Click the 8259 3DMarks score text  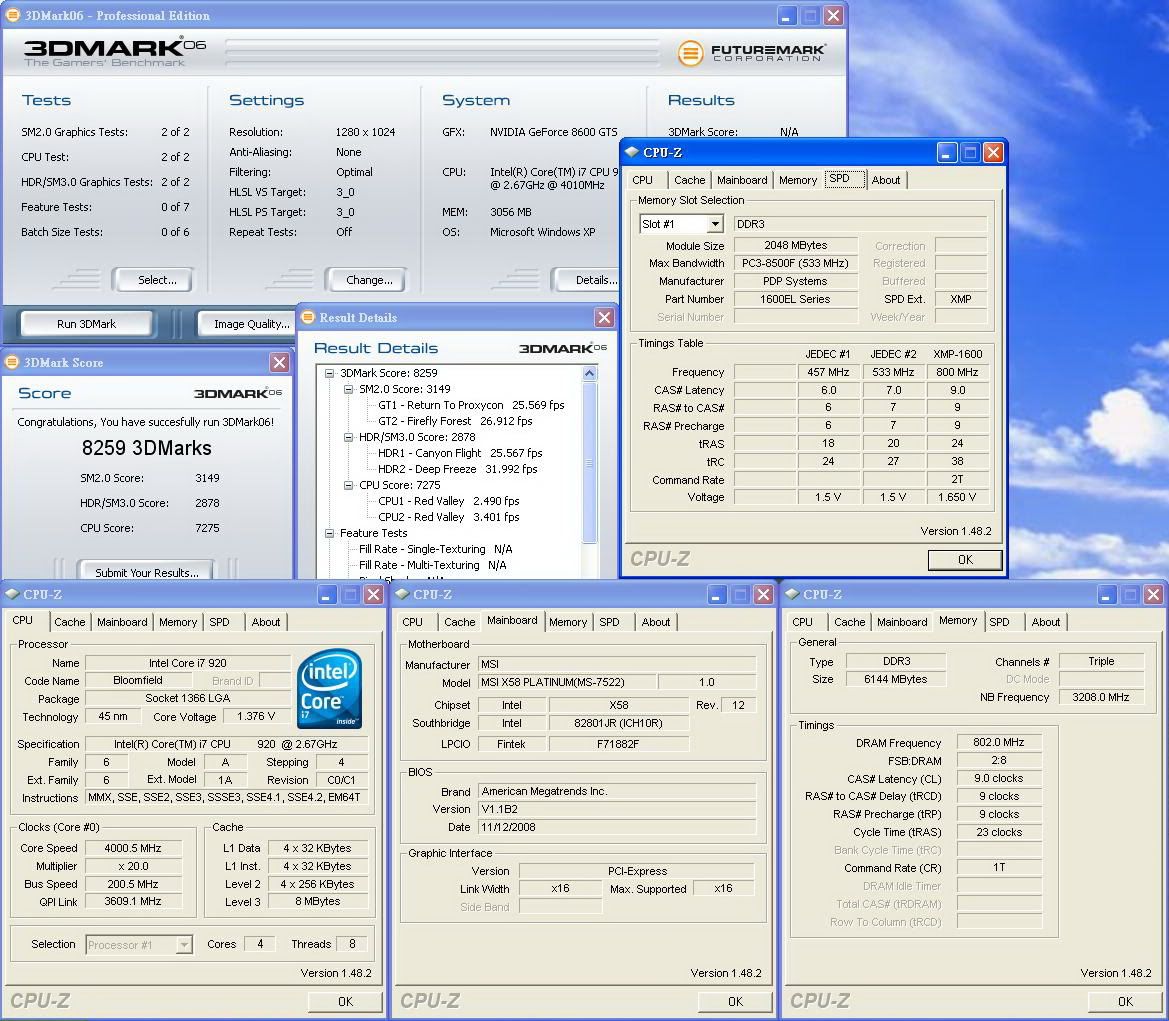[x=147, y=447]
